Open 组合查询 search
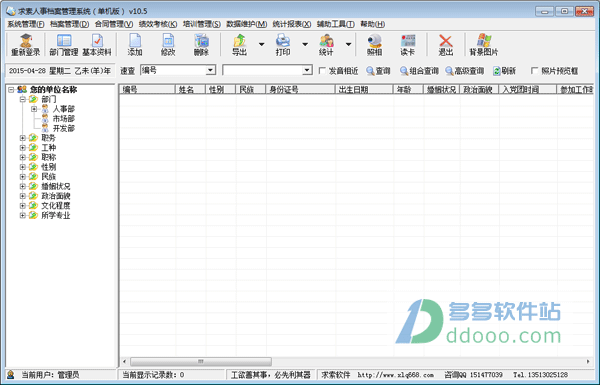 pos(419,71)
